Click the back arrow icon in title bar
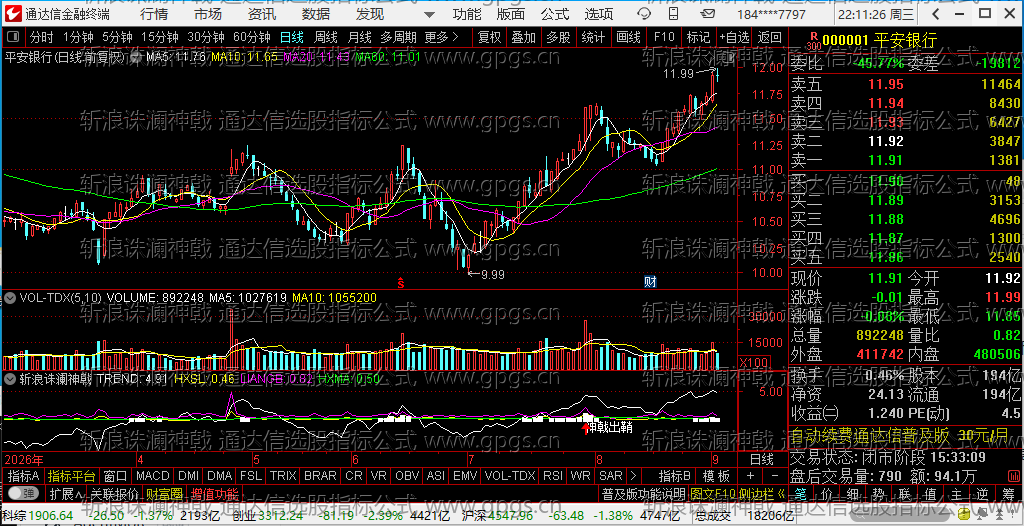Image resolution: width=1024 pixels, height=526 pixels. (x=937, y=14)
